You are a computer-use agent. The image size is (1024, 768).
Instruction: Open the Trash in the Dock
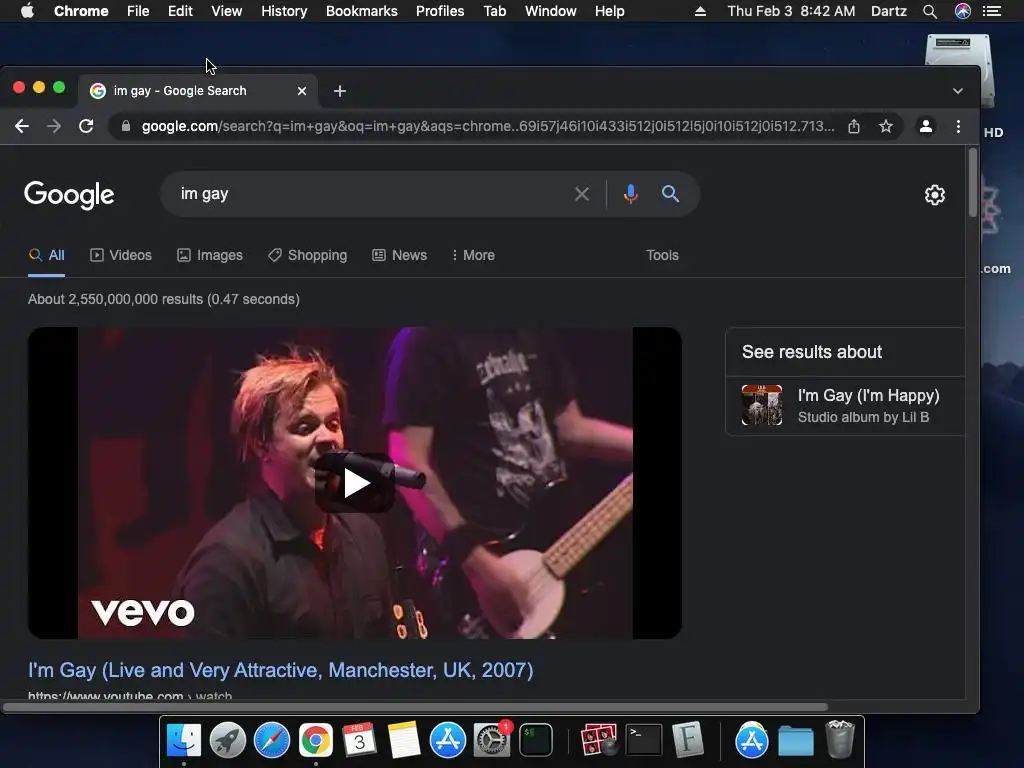click(x=839, y=739)
